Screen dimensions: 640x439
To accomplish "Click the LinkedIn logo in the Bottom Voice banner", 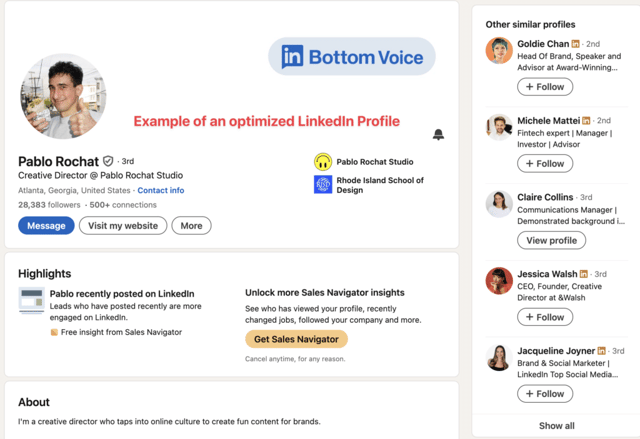I will tap(292, 56).
